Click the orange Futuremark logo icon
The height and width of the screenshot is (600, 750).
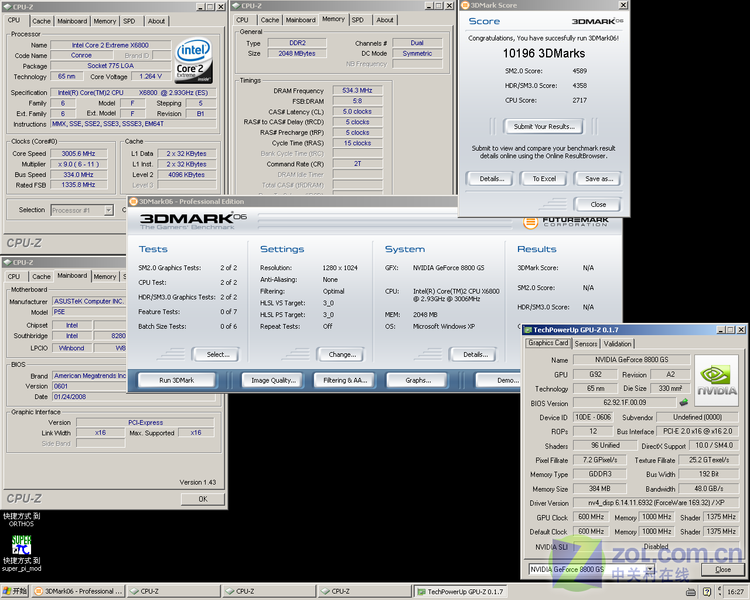[x=530, y=222]
